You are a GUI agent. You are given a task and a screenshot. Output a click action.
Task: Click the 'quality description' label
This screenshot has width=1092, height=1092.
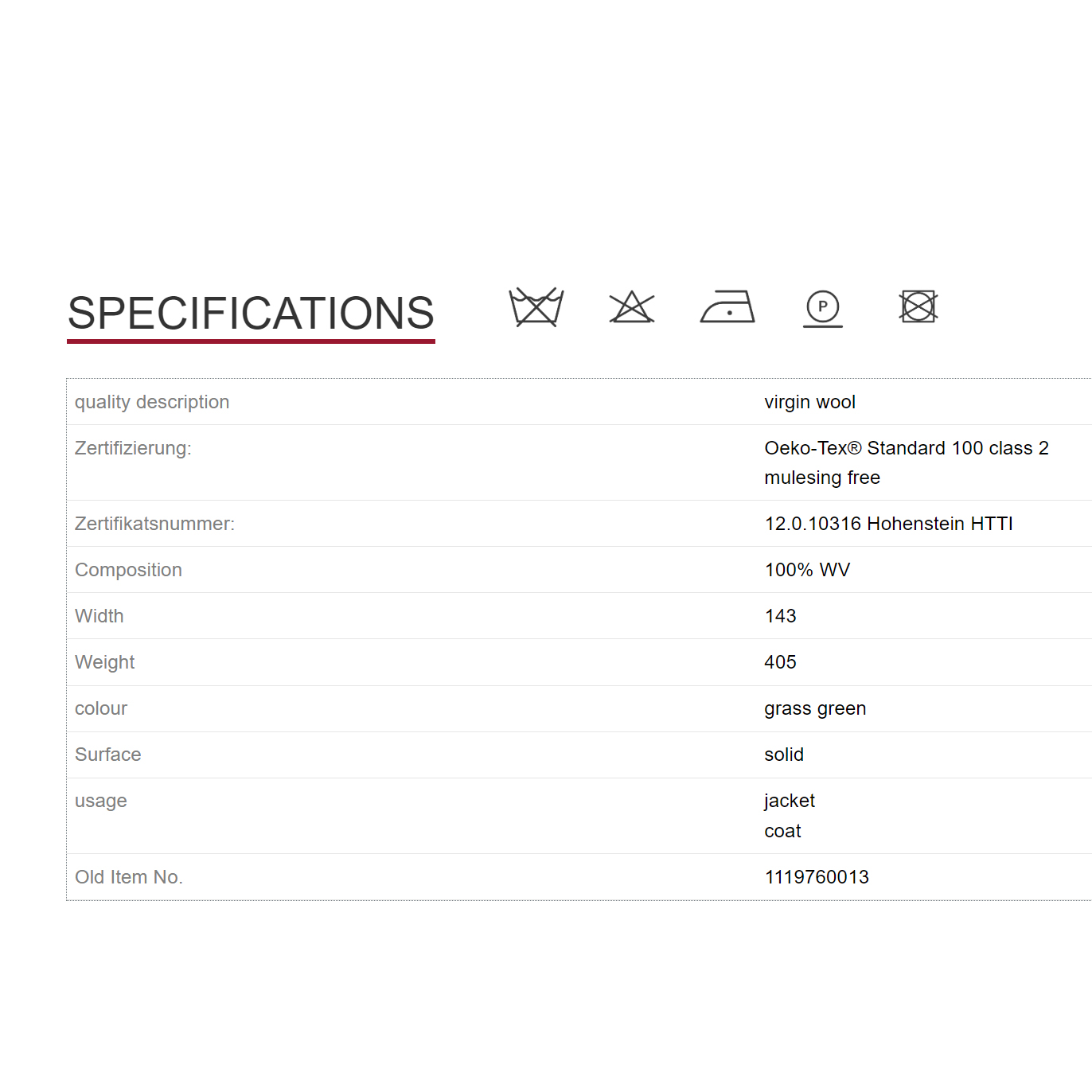[x=152, y=402]
